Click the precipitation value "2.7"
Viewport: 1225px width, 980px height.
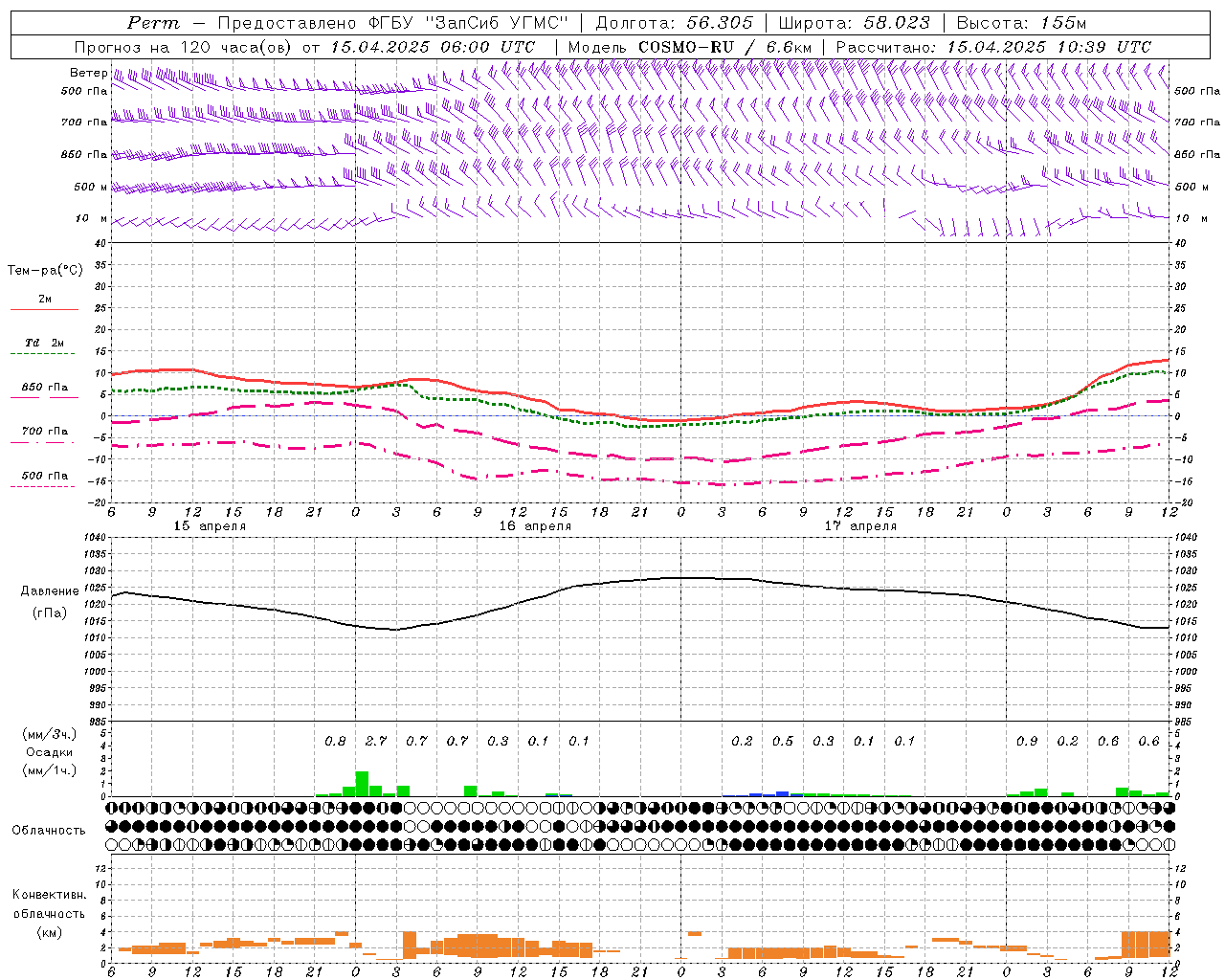pyautogui.click(x=376, y=741)
